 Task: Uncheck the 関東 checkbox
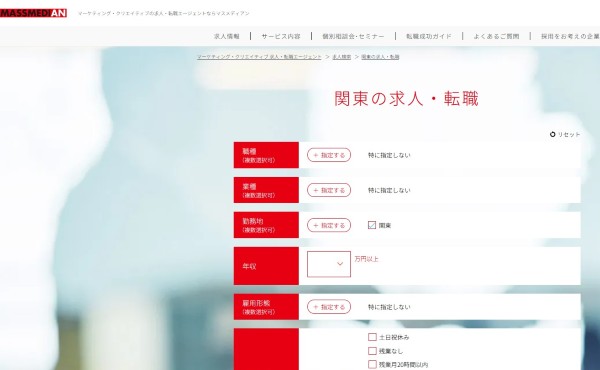372,225
